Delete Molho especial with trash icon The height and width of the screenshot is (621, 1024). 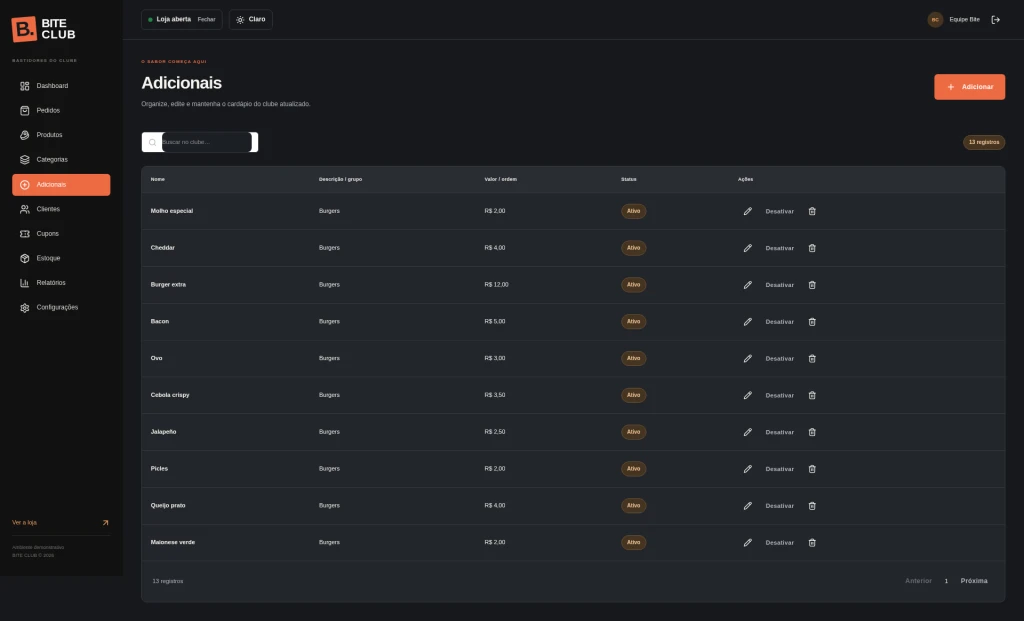(812, 211)
